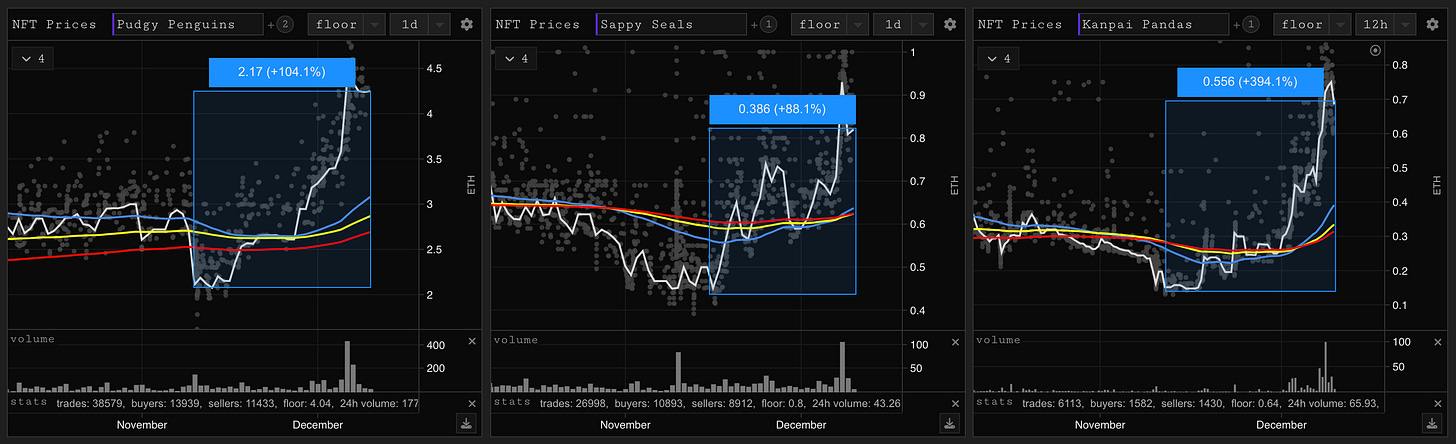Open settings gear in Pudgy Penguins panel
The width and height of the screenshot is (1456, 444).
(468, 24)
